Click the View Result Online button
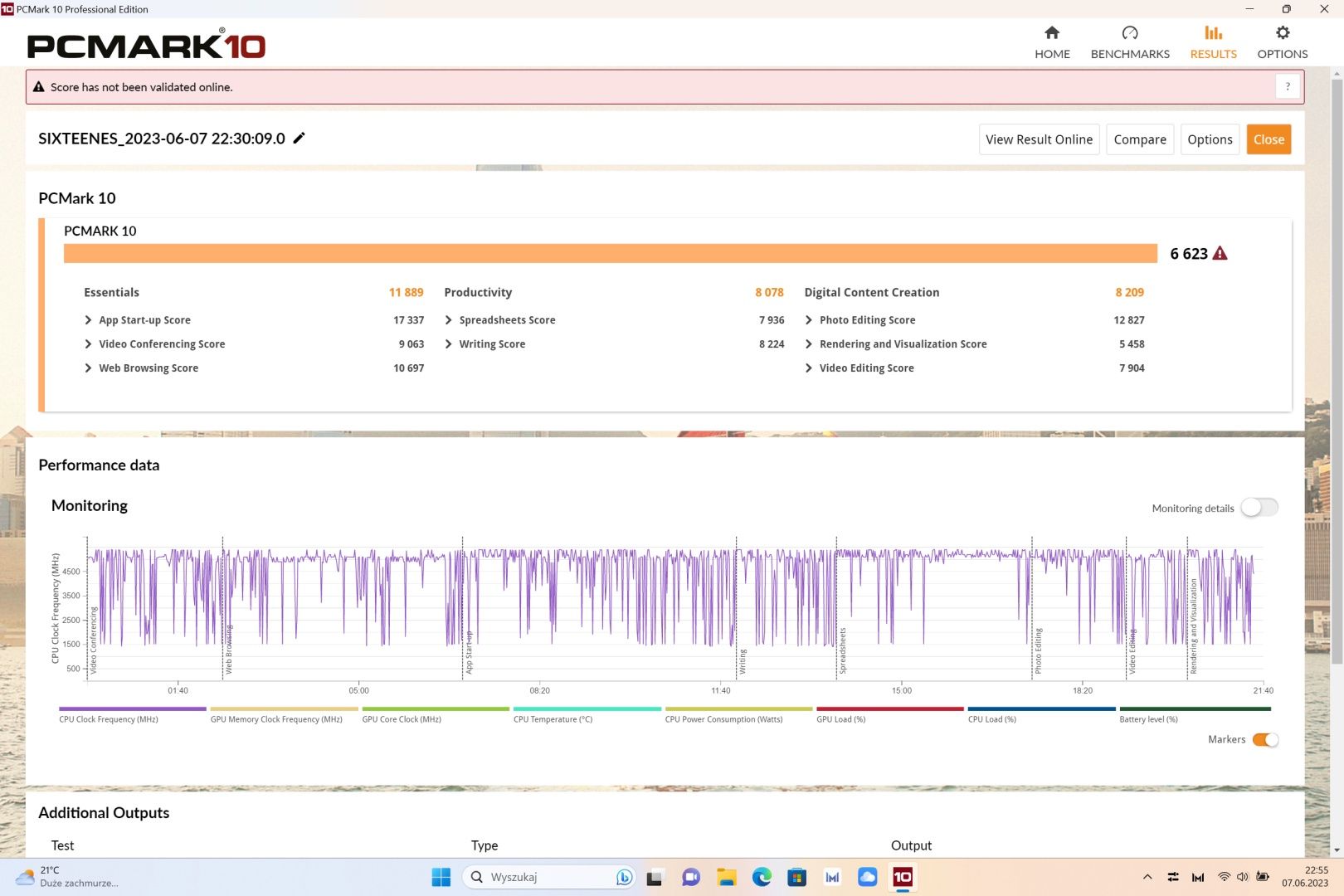This screenshot has height=896, width=1344. 1039,139
